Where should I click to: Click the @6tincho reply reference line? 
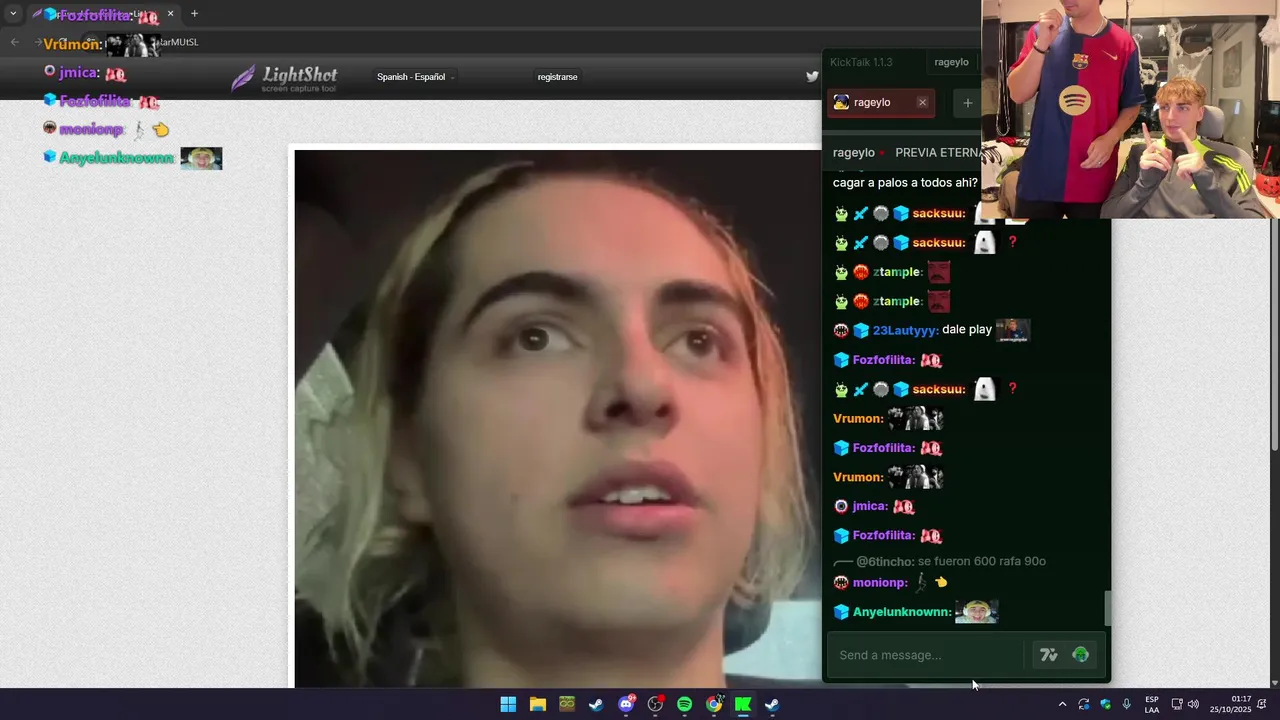[x=939, y=562]
